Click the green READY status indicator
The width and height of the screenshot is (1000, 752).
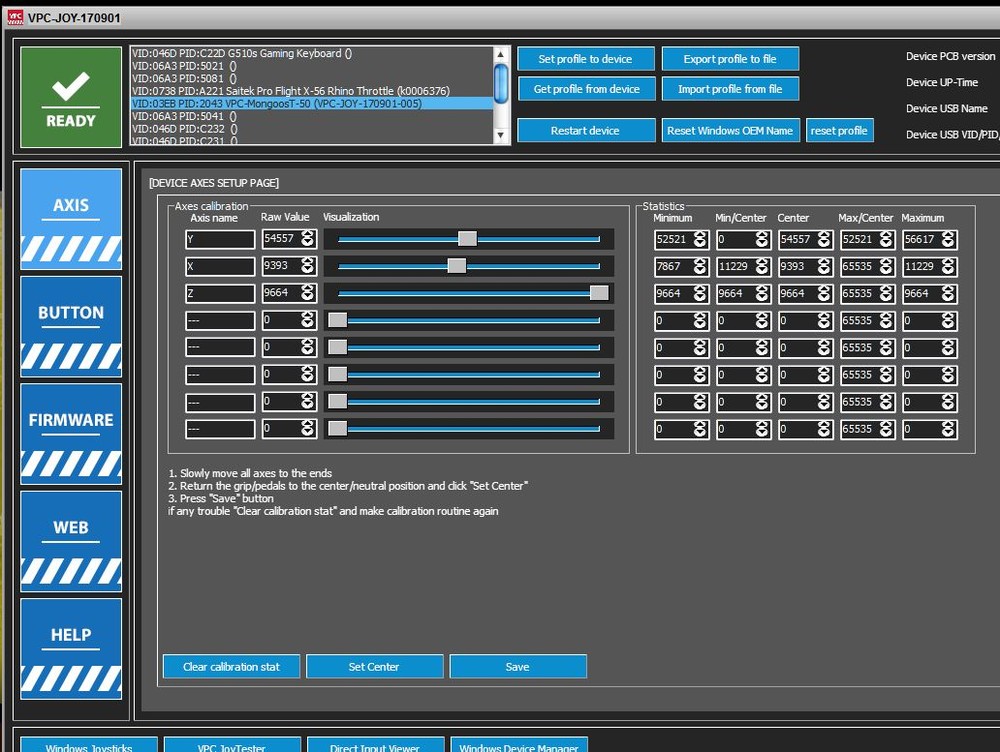70,96
